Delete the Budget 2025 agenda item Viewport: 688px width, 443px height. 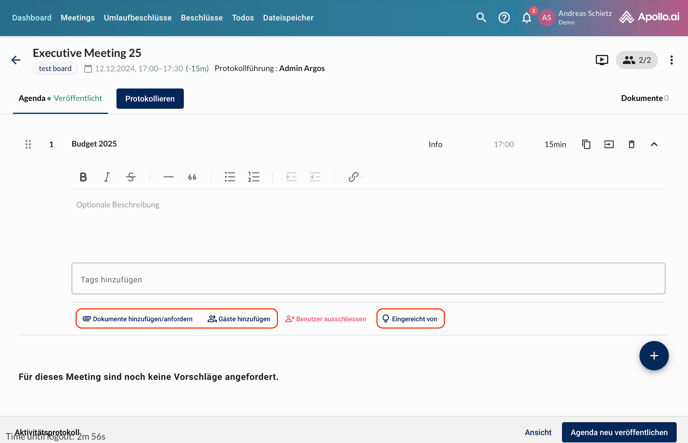click(631, 144)
